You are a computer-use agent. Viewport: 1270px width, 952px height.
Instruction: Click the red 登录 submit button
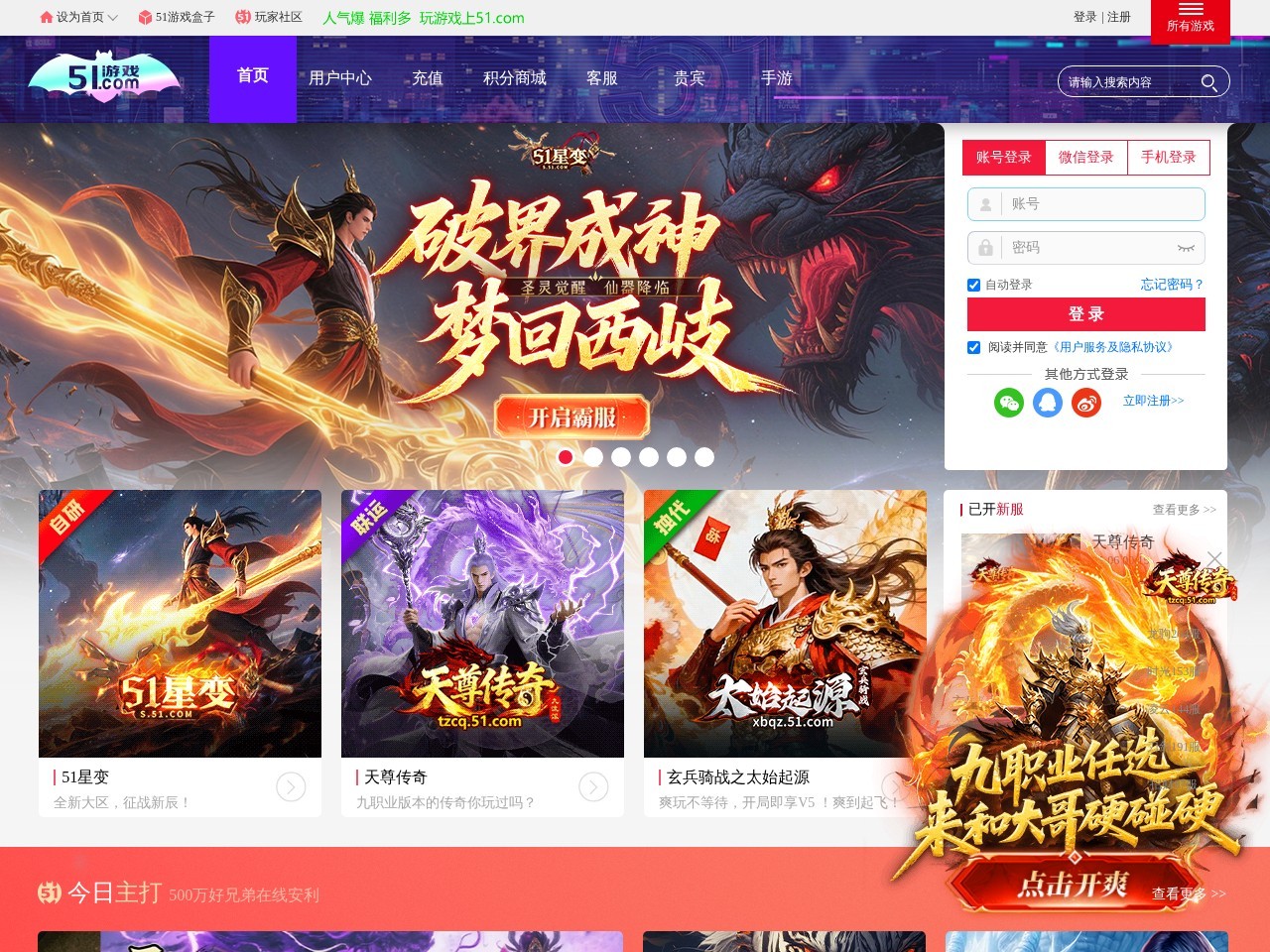(x=1086, y=313)
